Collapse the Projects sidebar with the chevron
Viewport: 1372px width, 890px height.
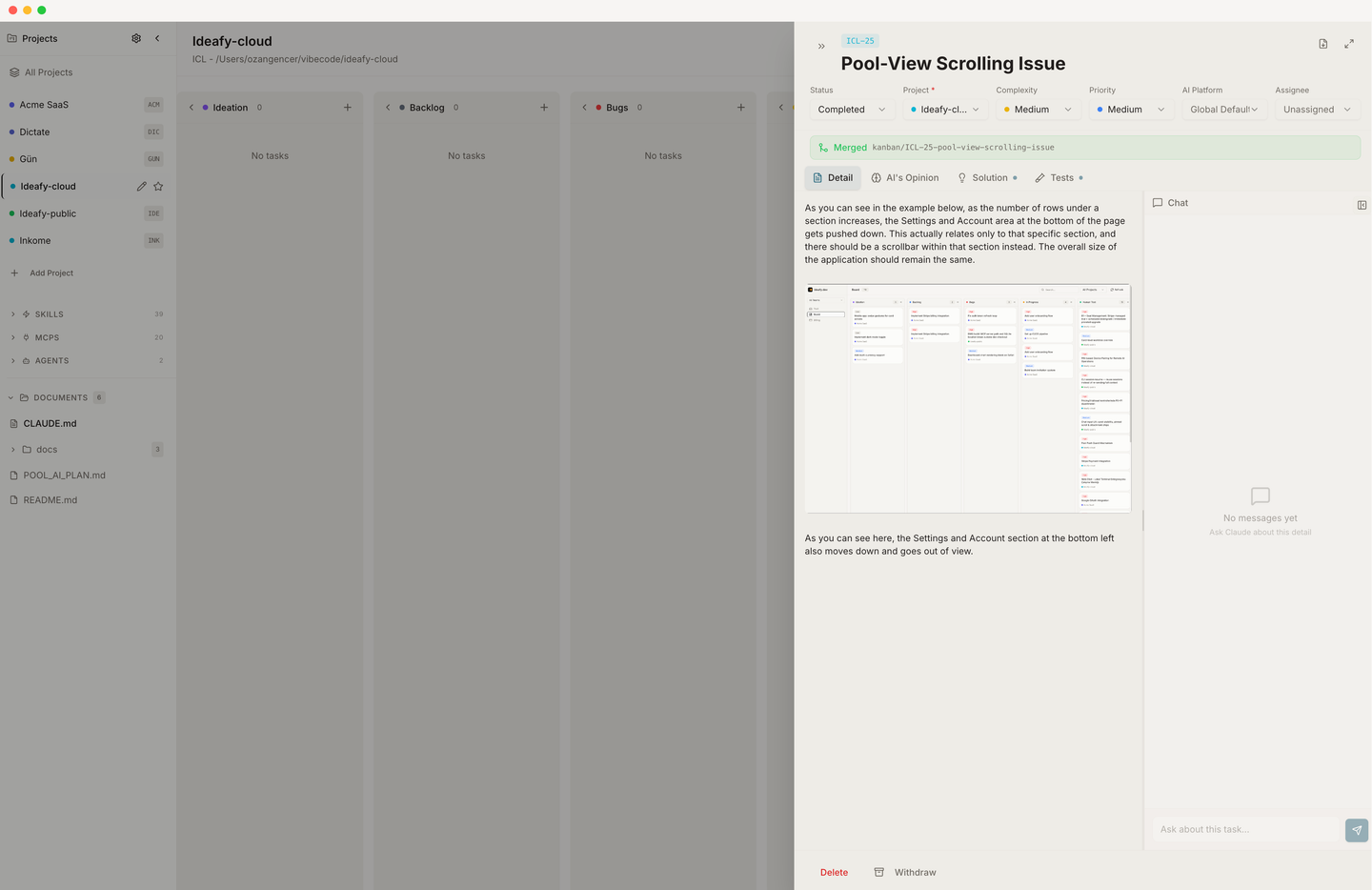(x=157, y=38)
